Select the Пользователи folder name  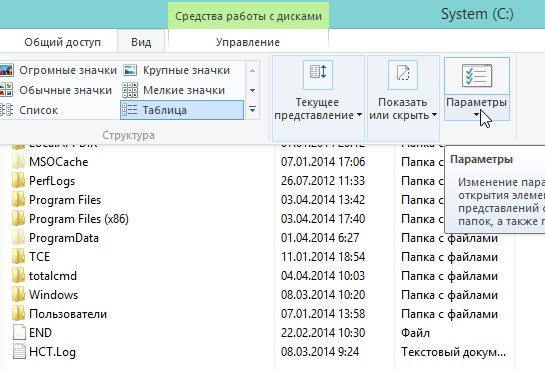68,314
